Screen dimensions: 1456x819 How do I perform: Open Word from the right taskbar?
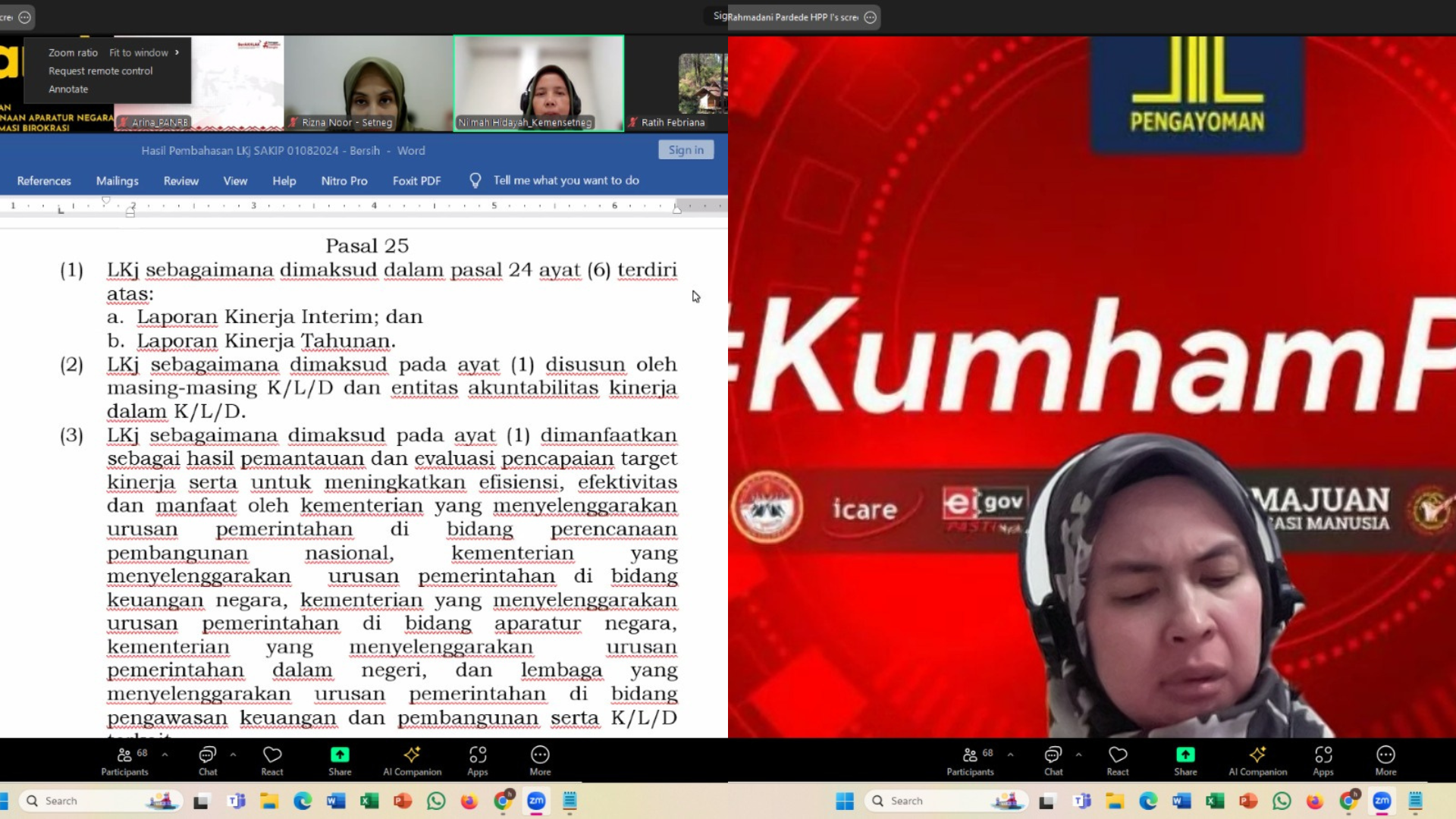click(x=1181, y=801)
